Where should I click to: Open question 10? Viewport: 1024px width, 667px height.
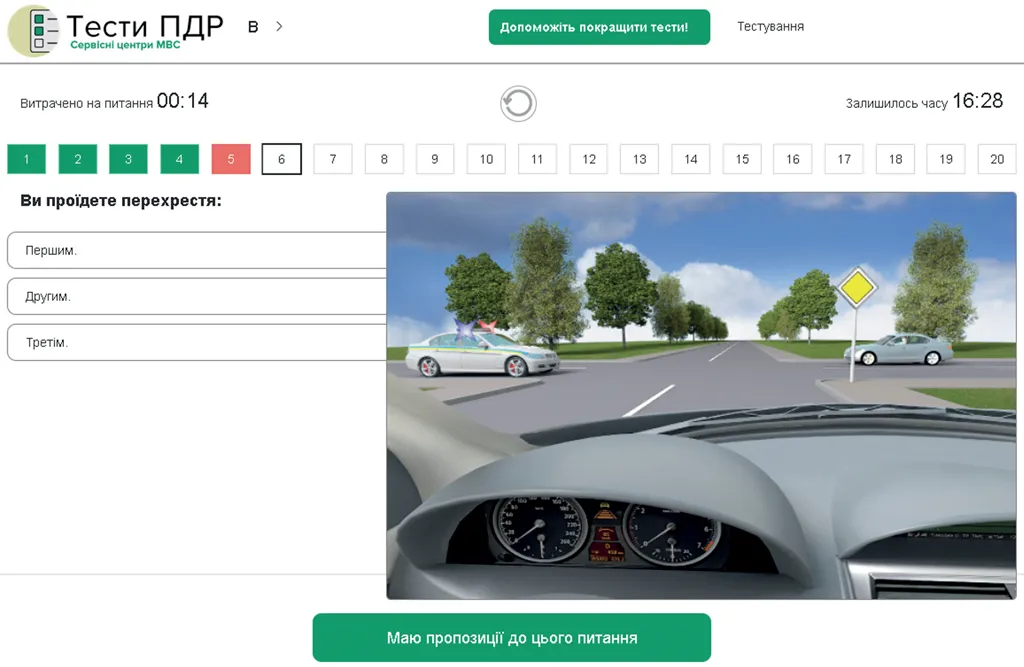coord(486,159)
